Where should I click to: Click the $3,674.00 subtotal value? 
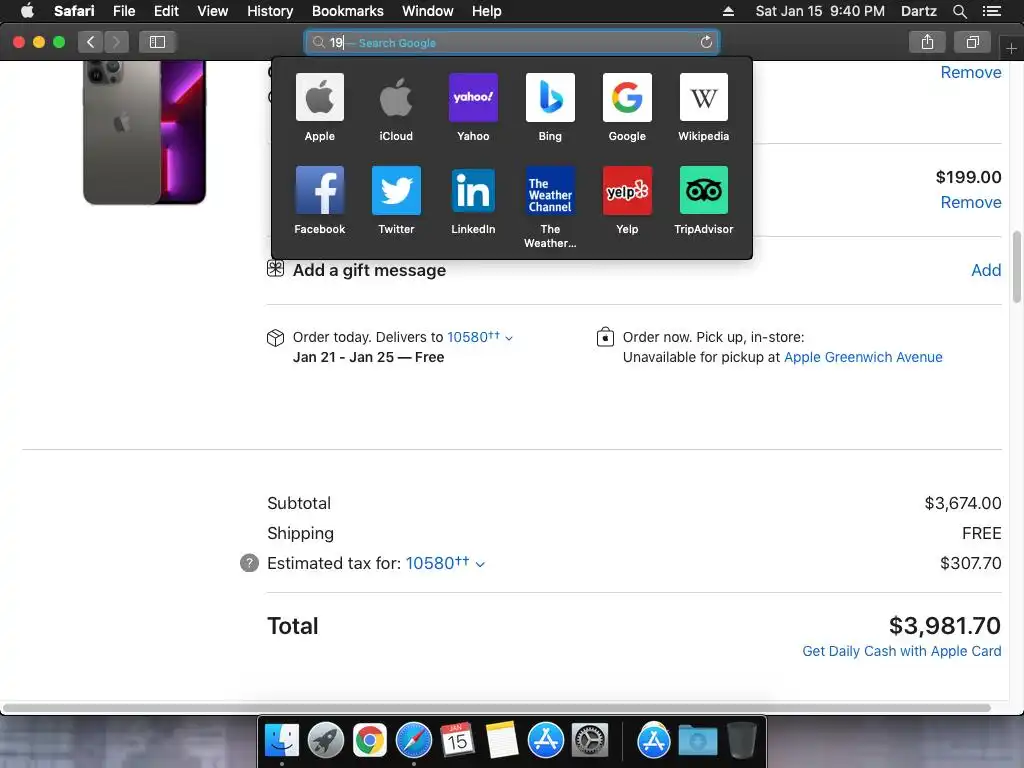pyautogui.click(x=963, y=503)
